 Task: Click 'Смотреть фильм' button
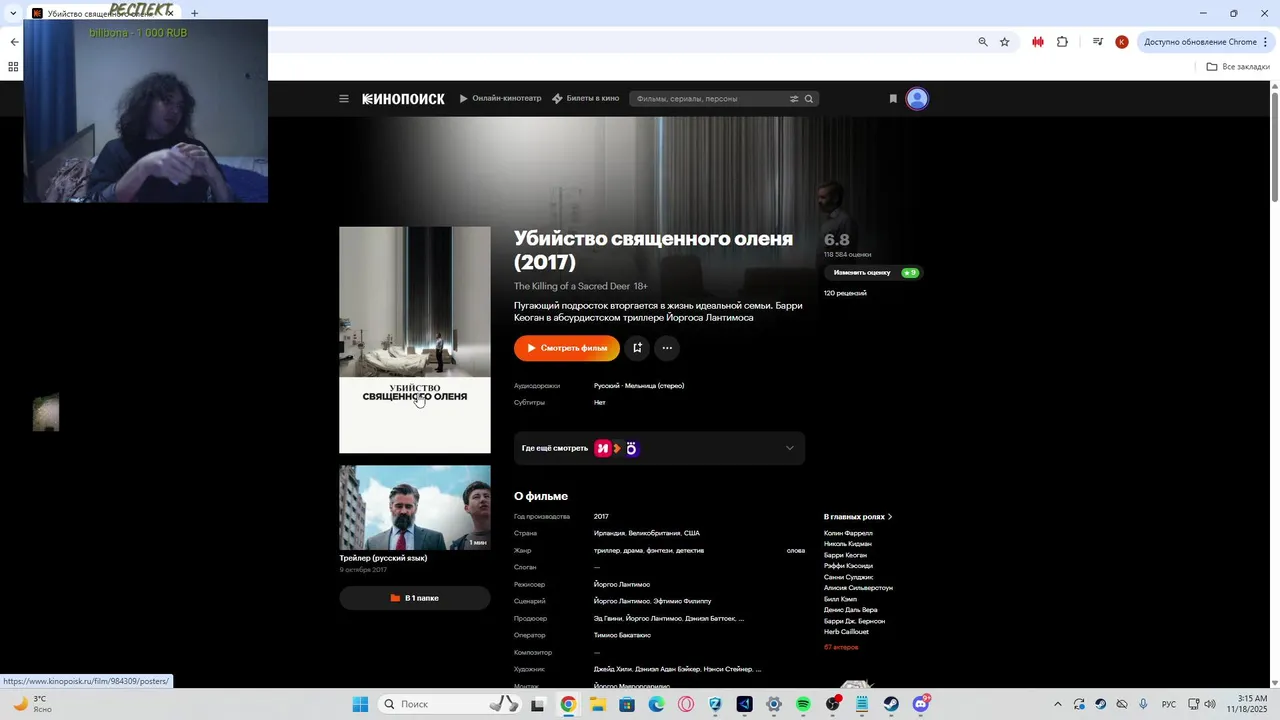pyautogui.click(x=567, y=348)
